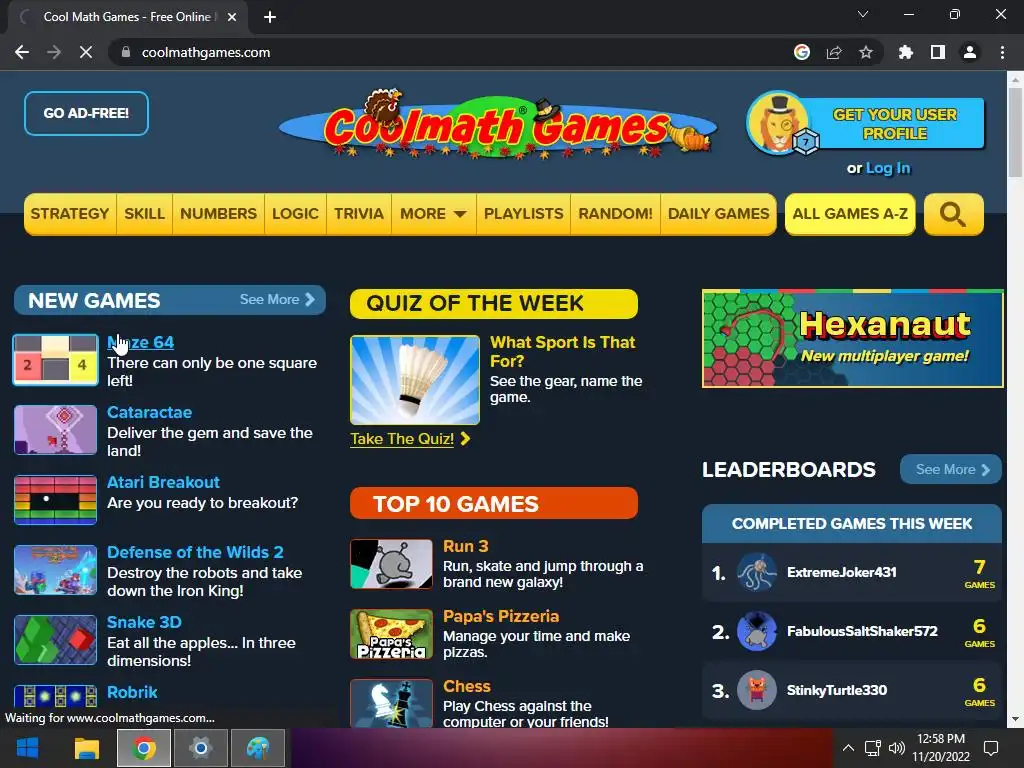Show hidden tray icons chevron
The image size is (1024, 768).
coord(848,748)
